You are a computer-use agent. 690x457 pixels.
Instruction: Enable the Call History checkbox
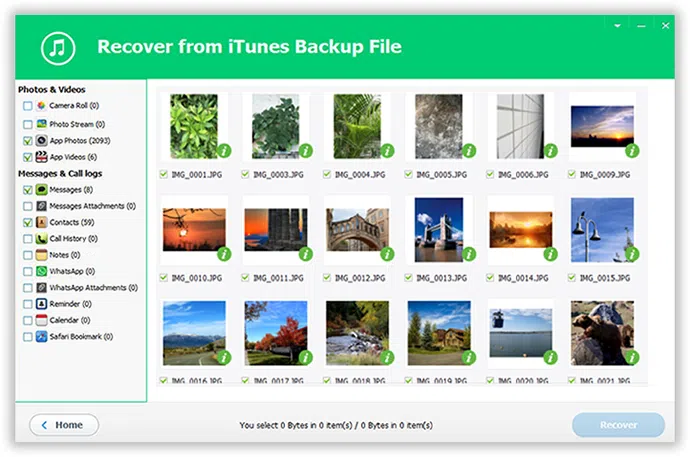point(28,239)
